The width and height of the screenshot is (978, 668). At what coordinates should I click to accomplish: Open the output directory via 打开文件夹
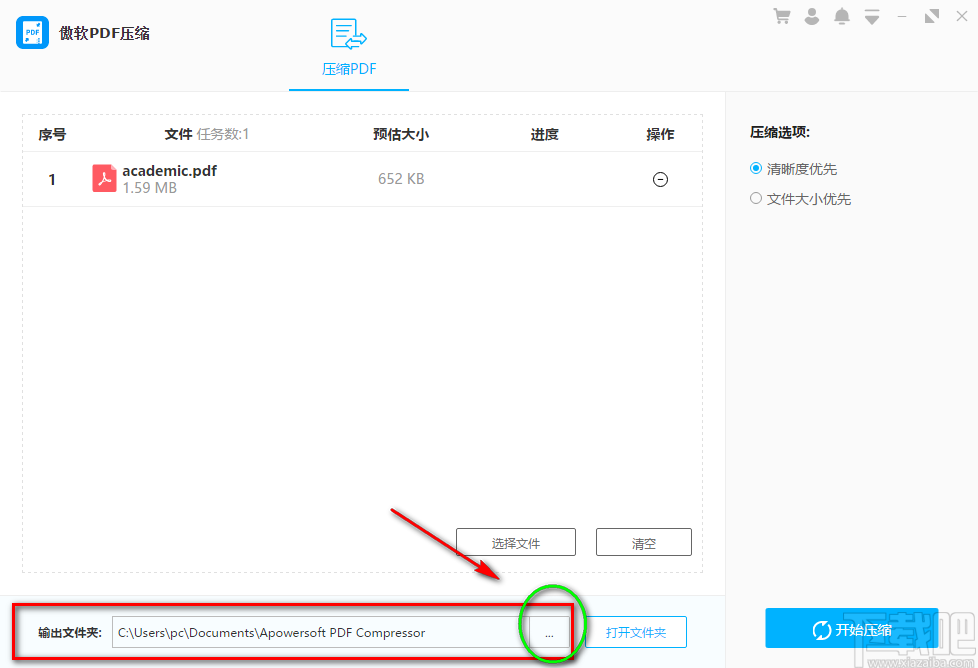pyautogui.click(x=637, y=632)
